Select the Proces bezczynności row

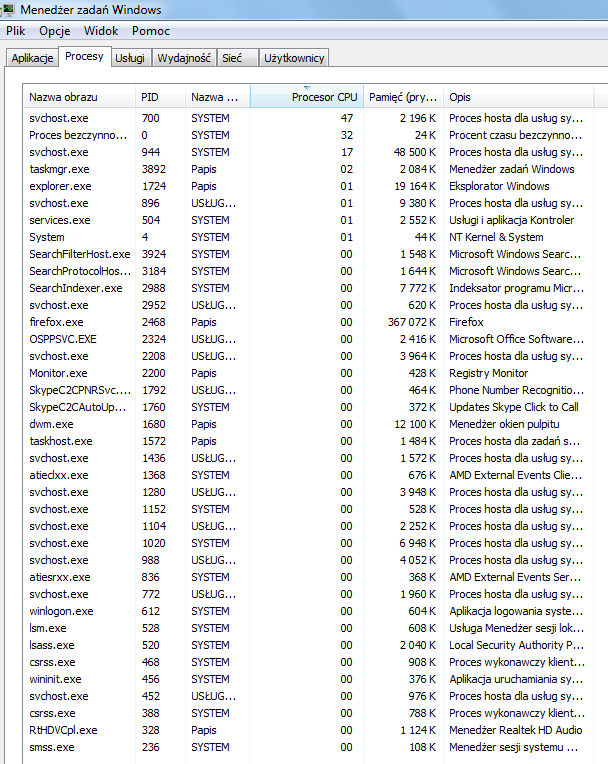click(x=308, y=135)
